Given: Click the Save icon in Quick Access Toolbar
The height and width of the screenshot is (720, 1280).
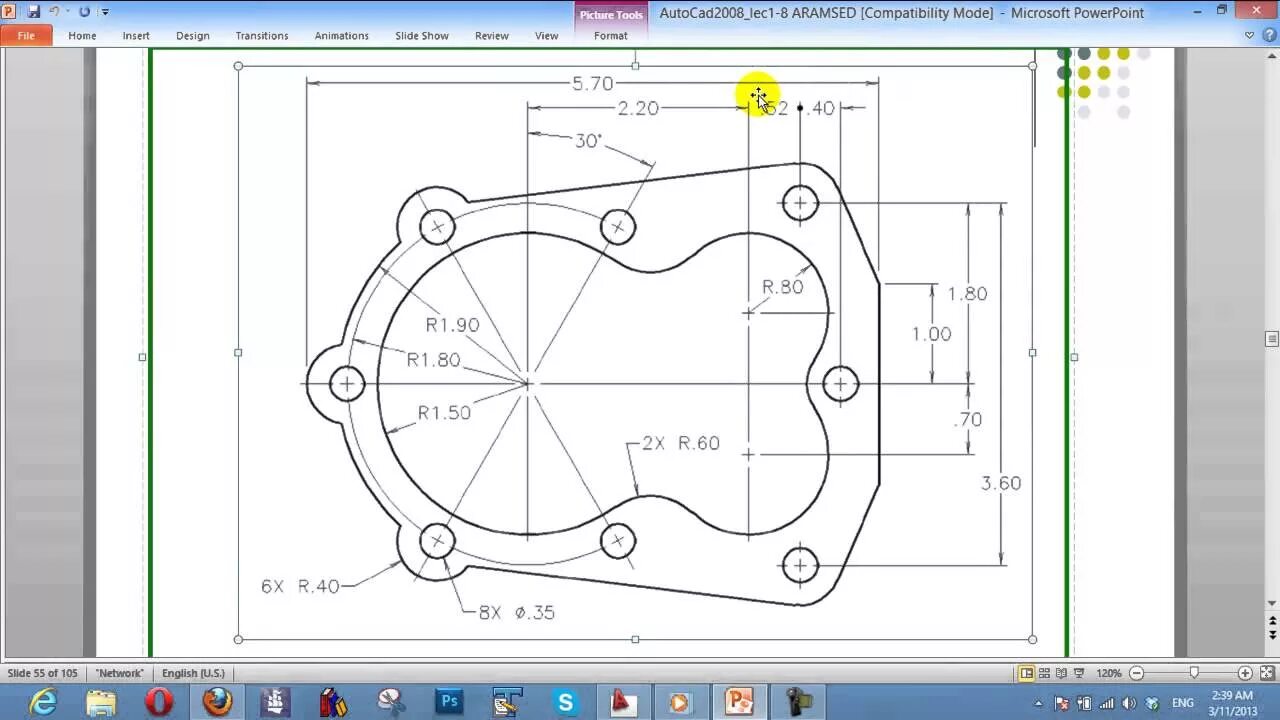Looking at the screenshot, I should (x=33, y=12).
